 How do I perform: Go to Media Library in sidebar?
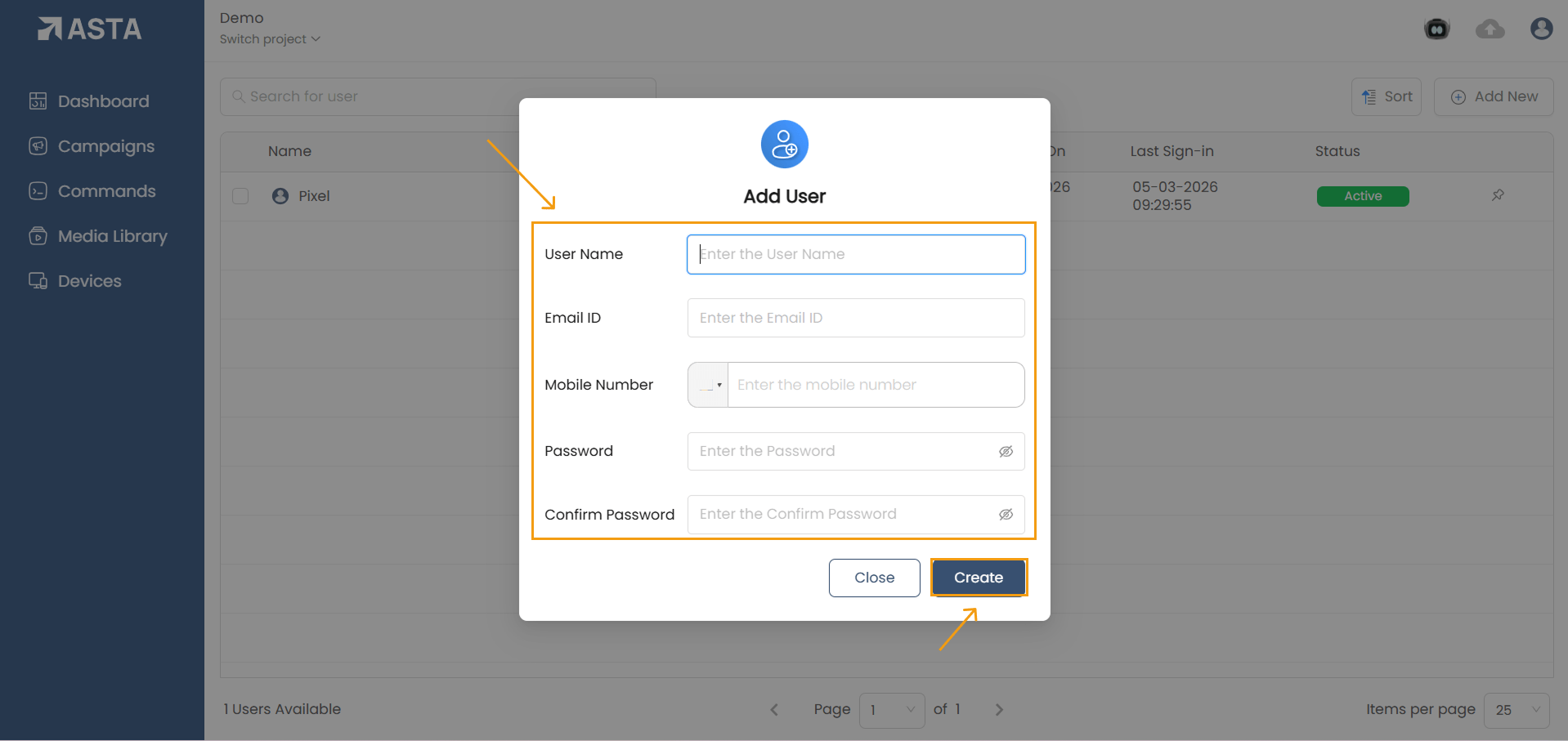112,236
